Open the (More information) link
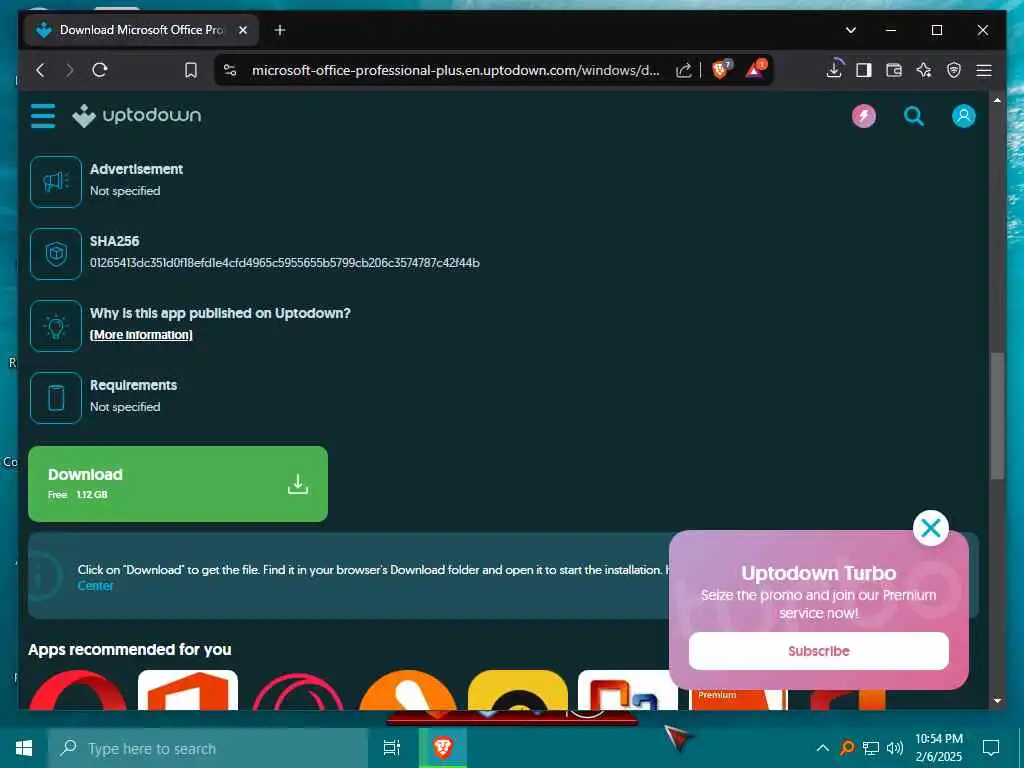Screen dimensions: 1024x768 pyautogui.click(x=141, y=335)
